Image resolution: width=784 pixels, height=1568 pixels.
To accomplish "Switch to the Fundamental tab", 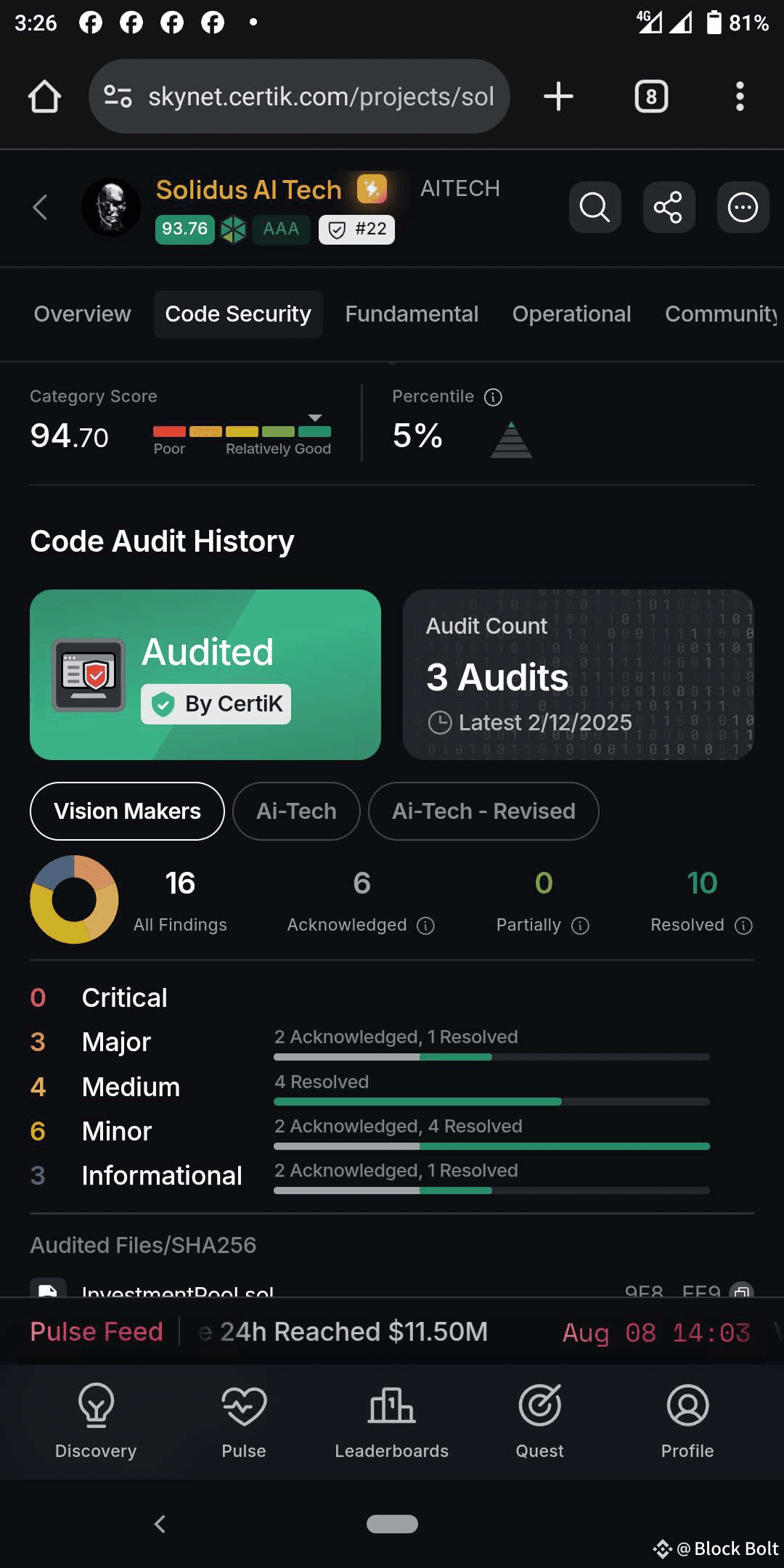I will 412,314.
